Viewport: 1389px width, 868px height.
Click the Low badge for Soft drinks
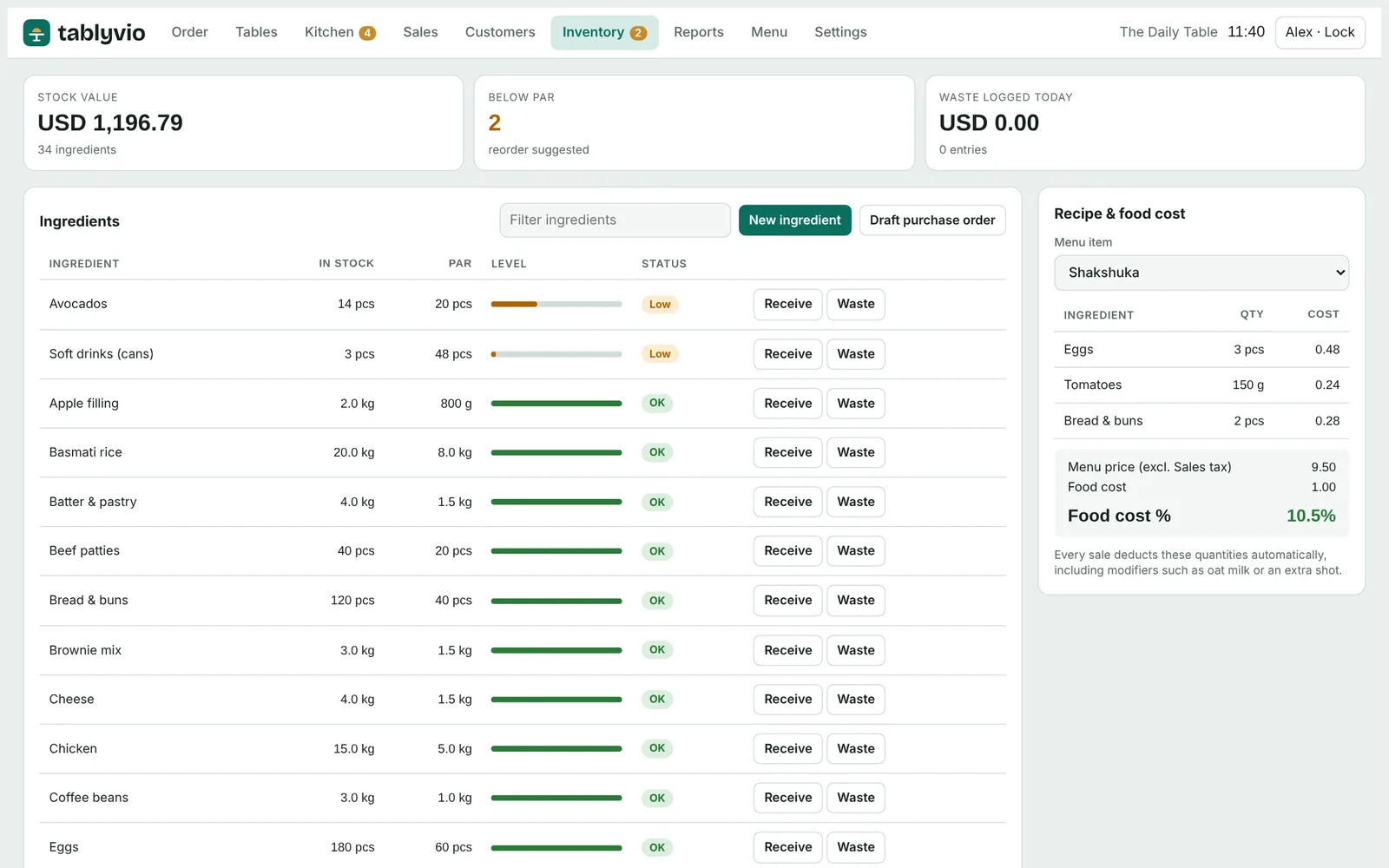point(660,354)
